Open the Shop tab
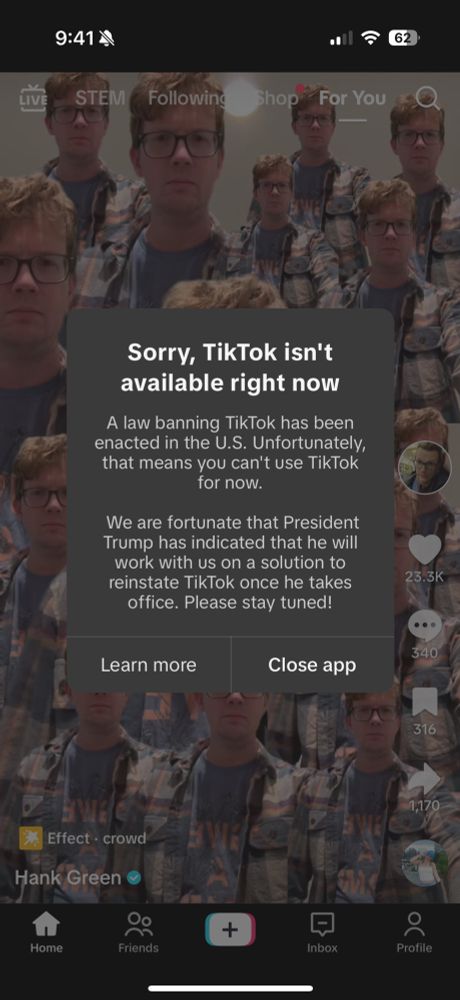 click(276, 98)
